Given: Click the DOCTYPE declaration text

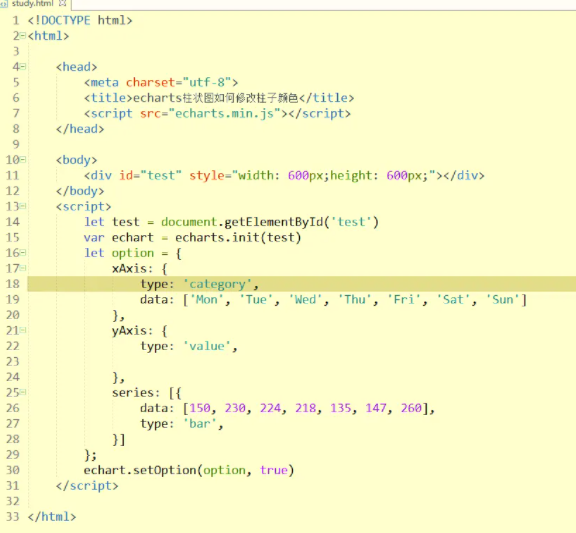Looking at the screenshot, I should 80,20.
